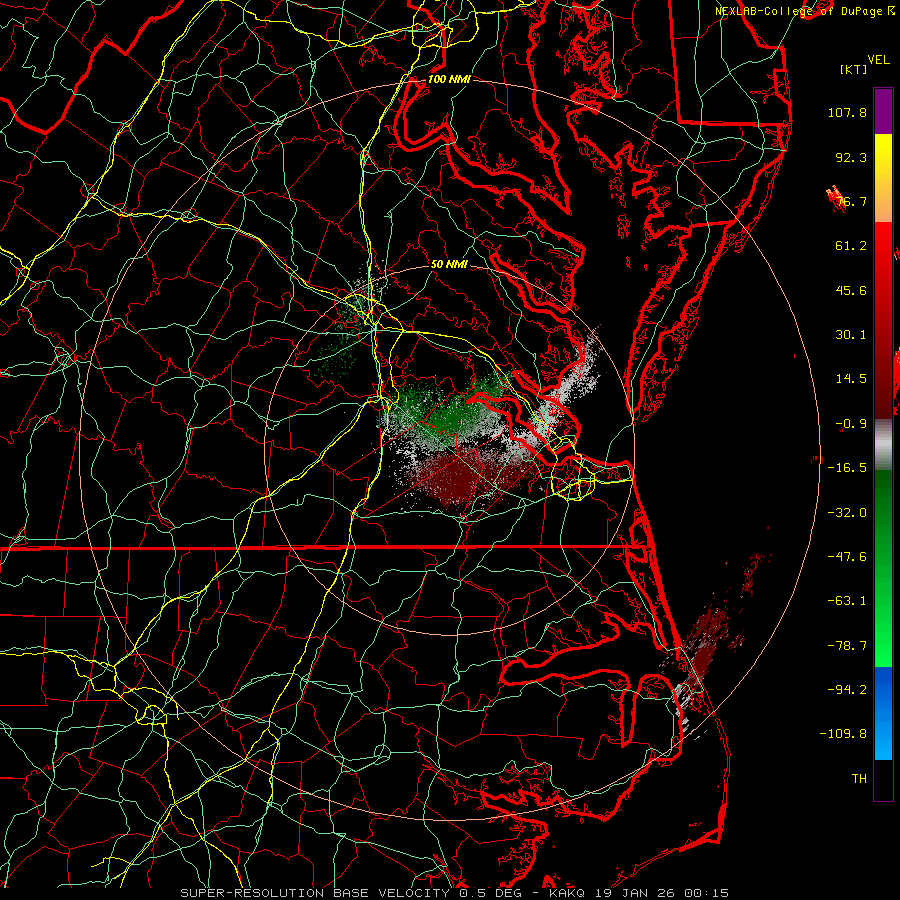900x900 pixels.
Task: Click the [KT] units label
Action: click(854, 69)
